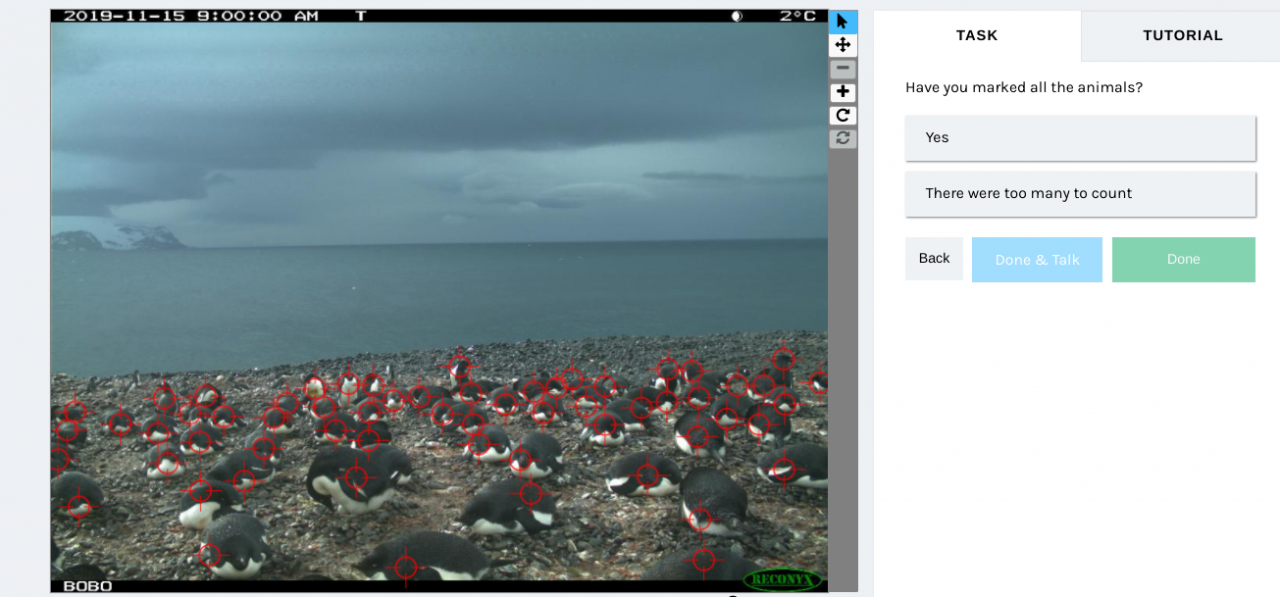
Task: Select the pointer annotate tool
Action: coord(842,21)
